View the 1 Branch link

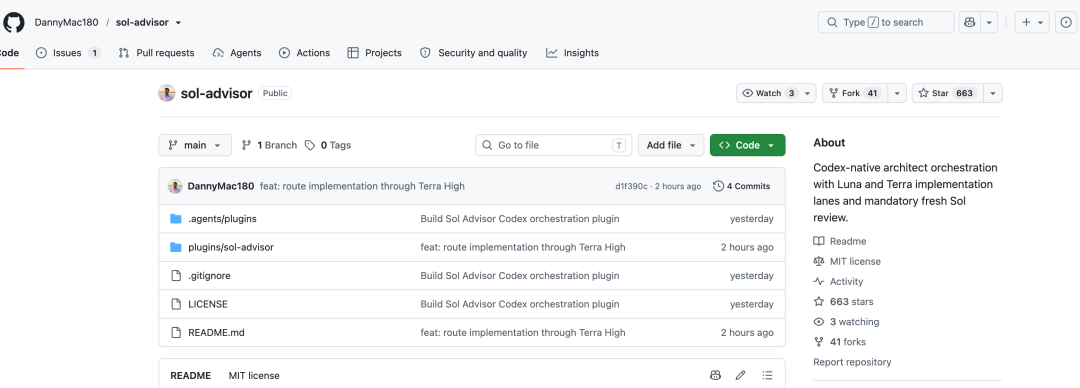click(269, 145)
